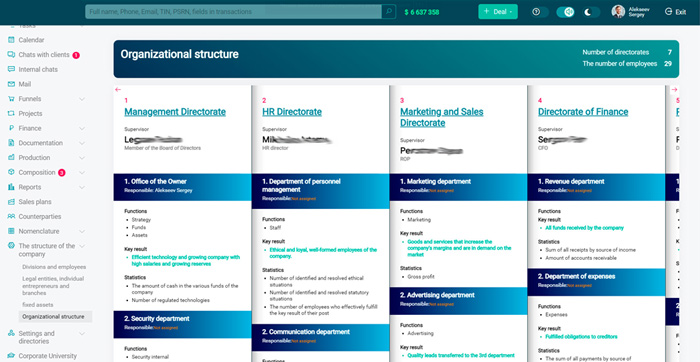700x362 pixels.
Task: Click the Revenue department header
Action: tap(596, 187)
